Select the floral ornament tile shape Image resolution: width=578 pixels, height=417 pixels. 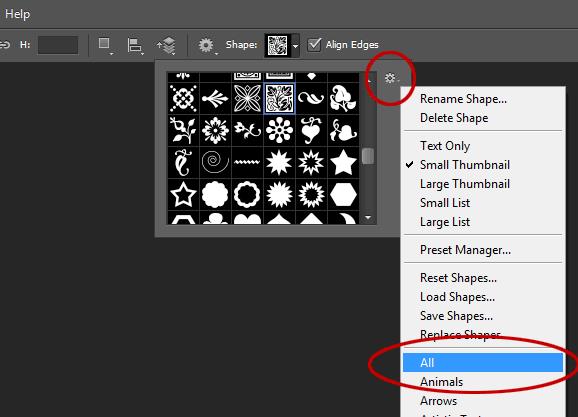(x=279, y=98)
